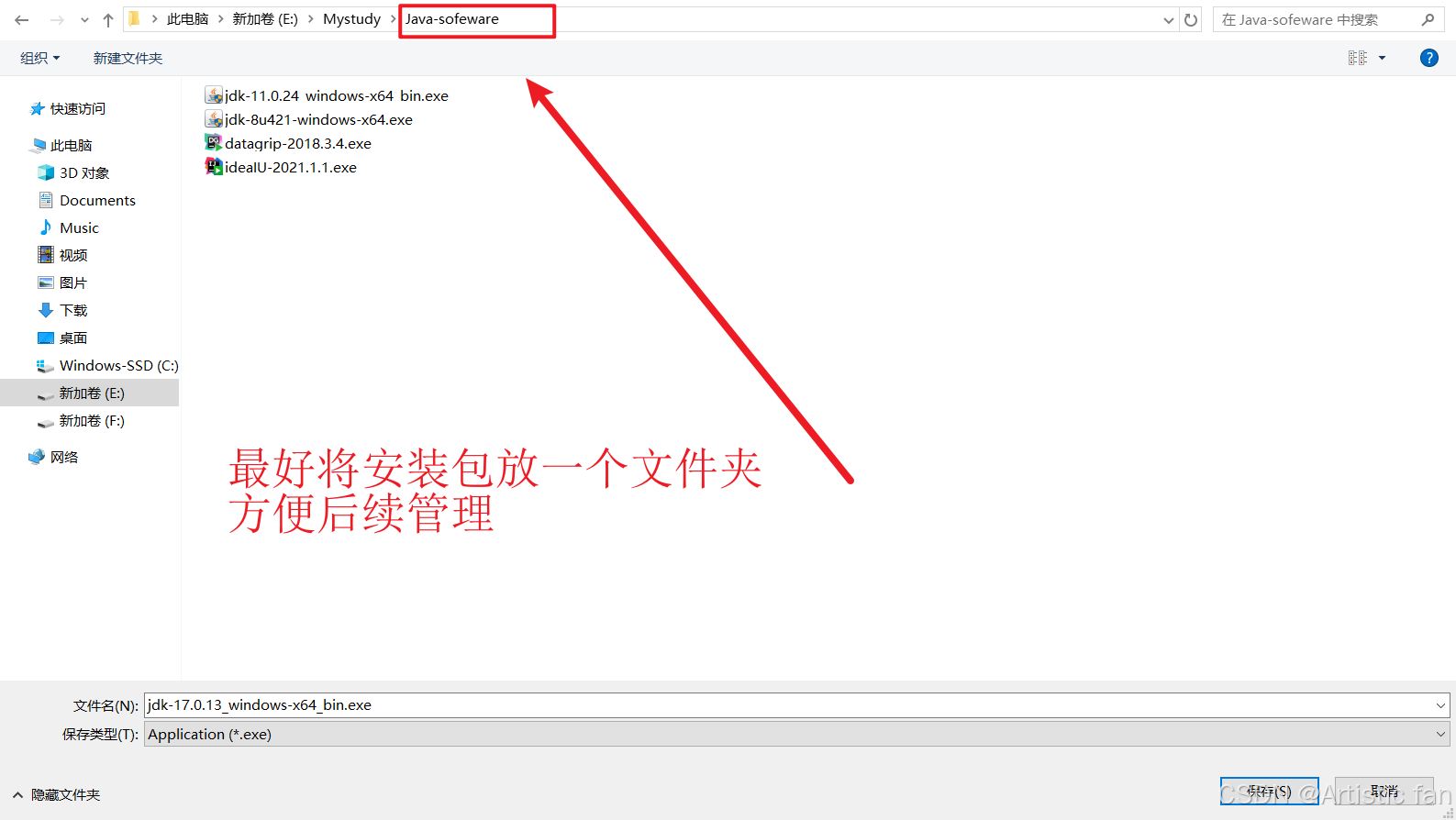Open Music in the sidebar
The image size is (1456, 820).
pyautogui.click(x=79, y=227)
